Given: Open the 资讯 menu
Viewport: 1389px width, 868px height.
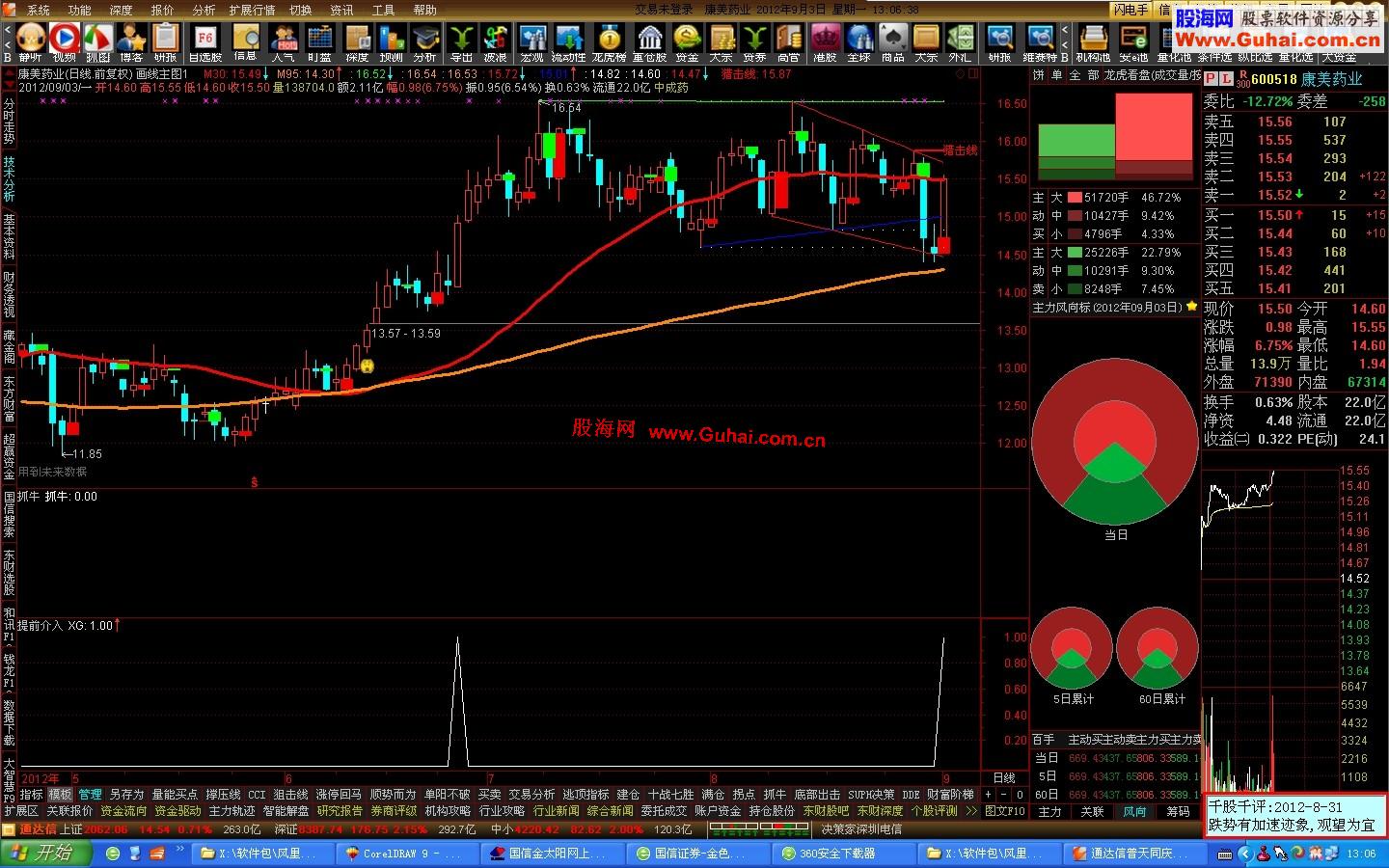Looking at the screenshot, I should click(342, 10).
